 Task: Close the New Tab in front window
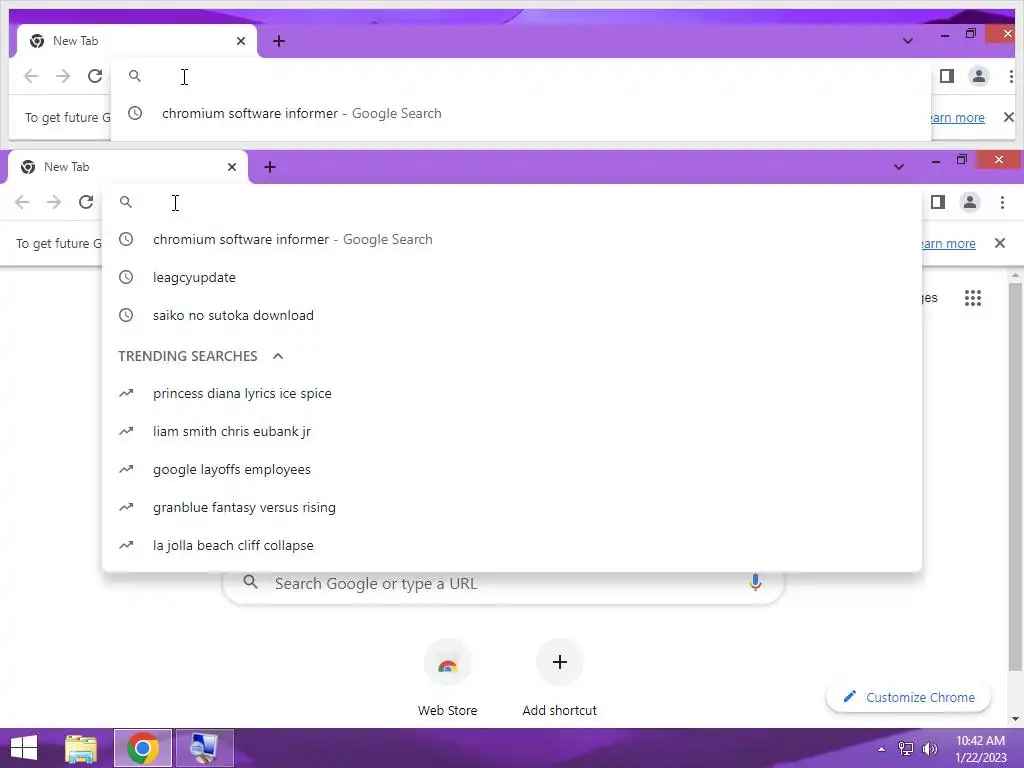point(232,167)
